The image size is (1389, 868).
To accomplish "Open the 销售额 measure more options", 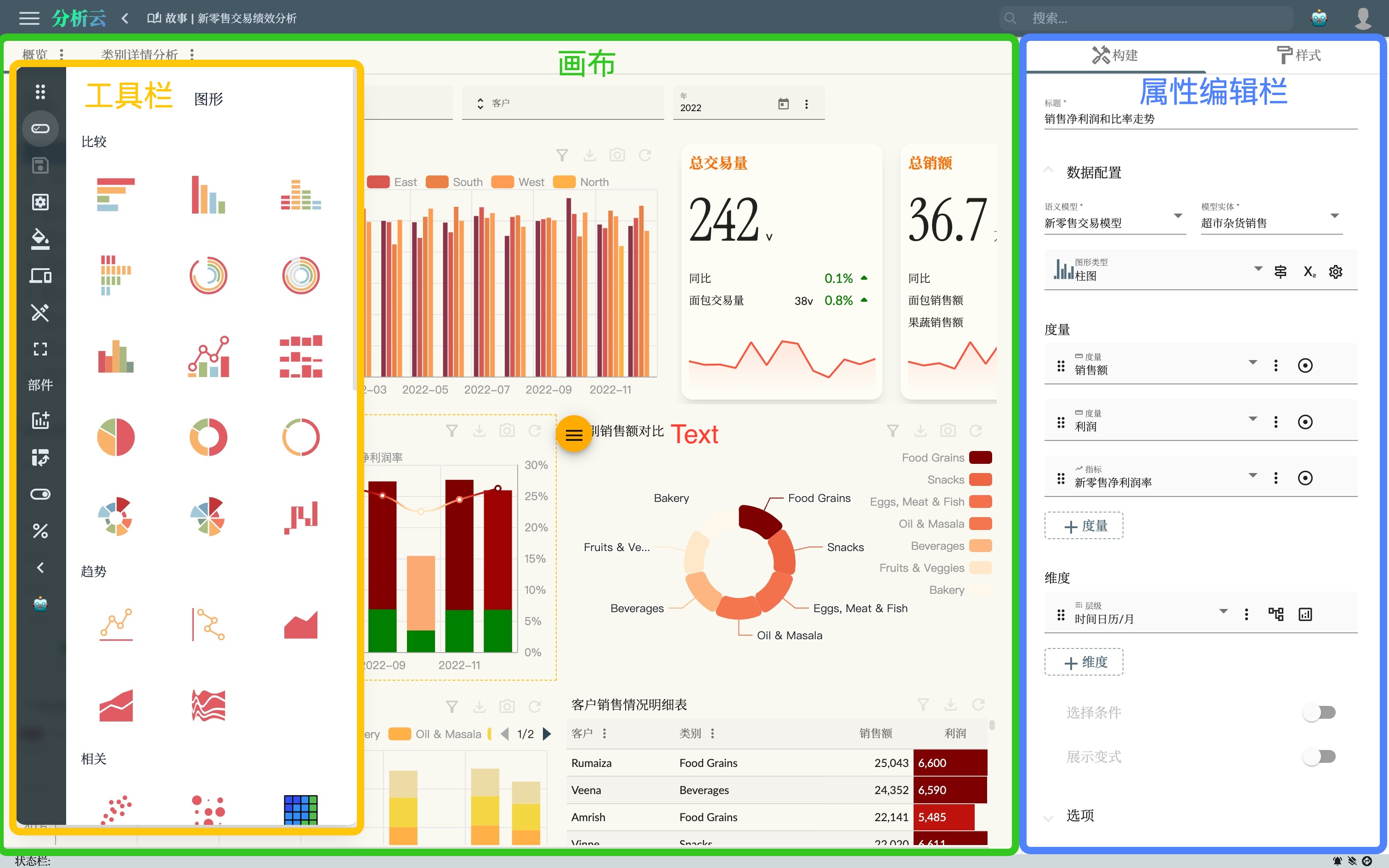I will [1276, 366].
